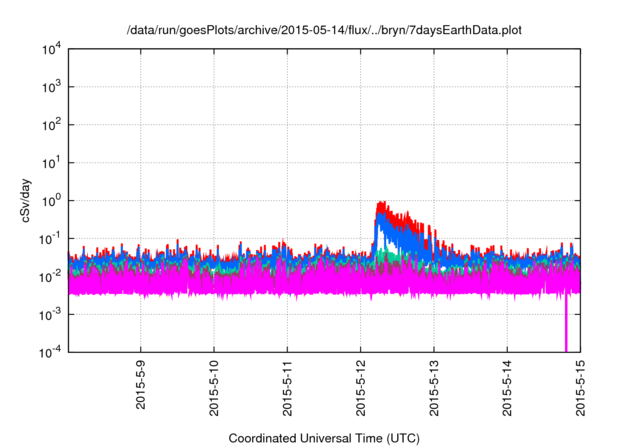The height and width of the screenshot is (448, 640).
Task: Click the 10^-2 y-axis tick label
Action: (50, 277)
